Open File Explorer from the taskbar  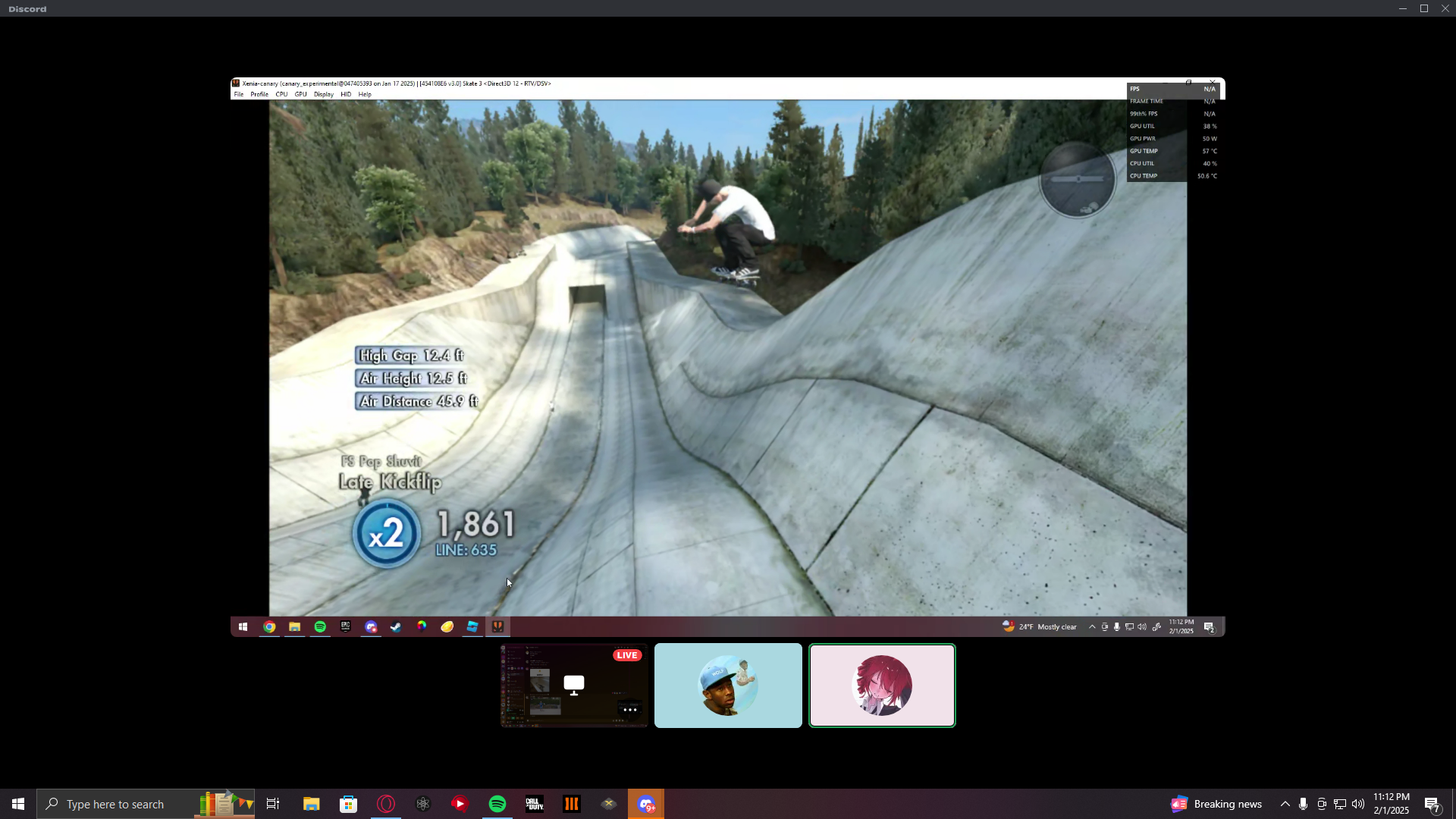click(311, 804)
